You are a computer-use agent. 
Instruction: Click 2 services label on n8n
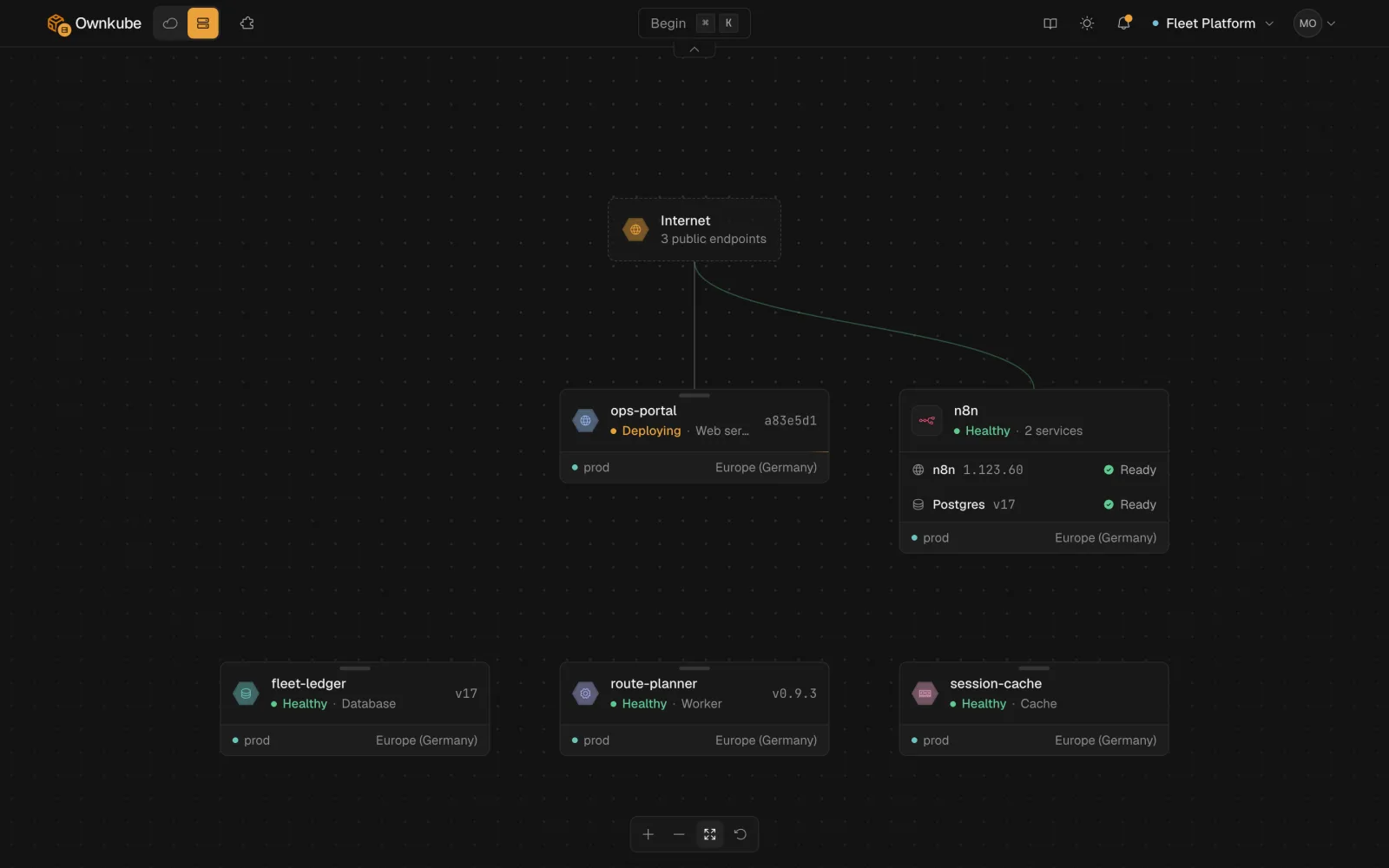click(1053, 431)
